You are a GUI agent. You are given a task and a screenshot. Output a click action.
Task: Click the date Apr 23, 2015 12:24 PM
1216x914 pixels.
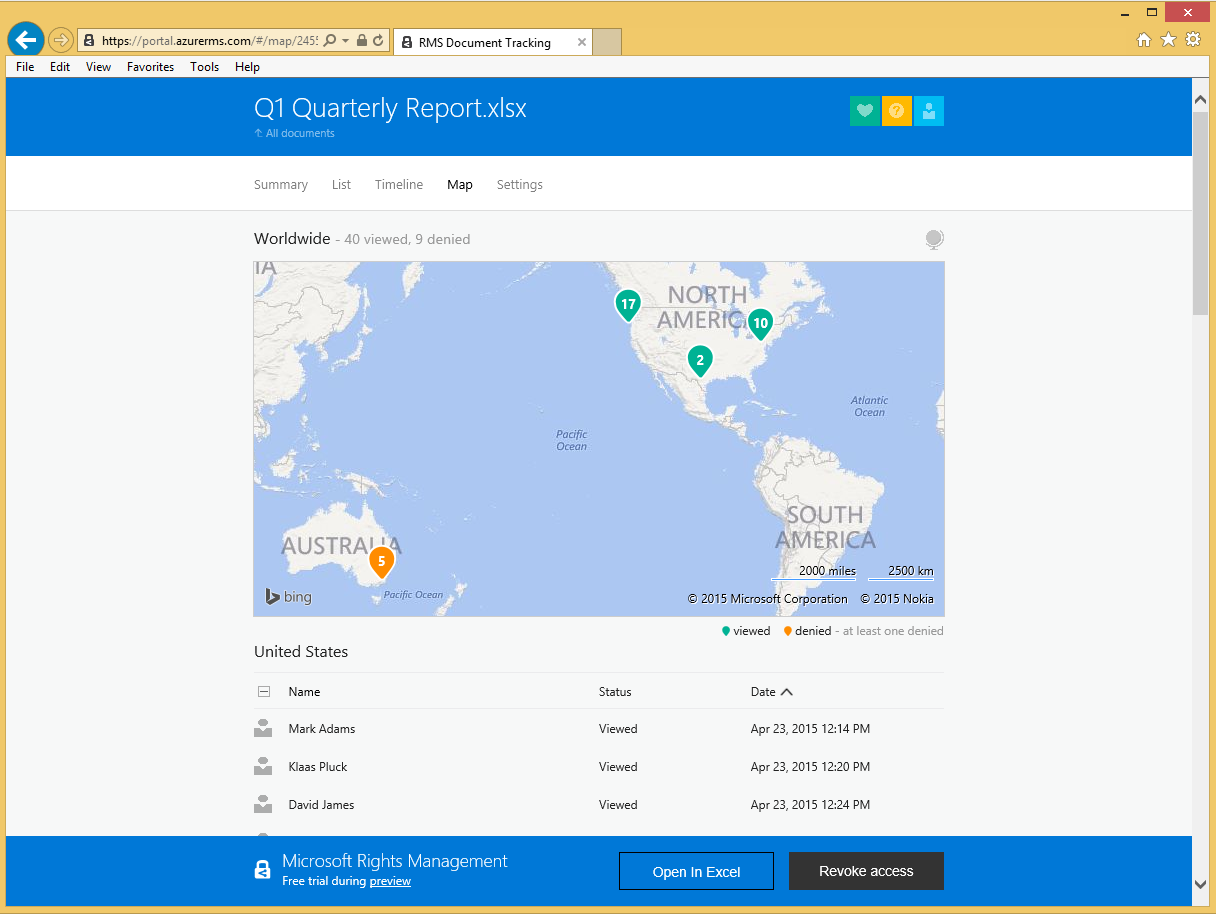pyautogui.click(x=810, y=805)
